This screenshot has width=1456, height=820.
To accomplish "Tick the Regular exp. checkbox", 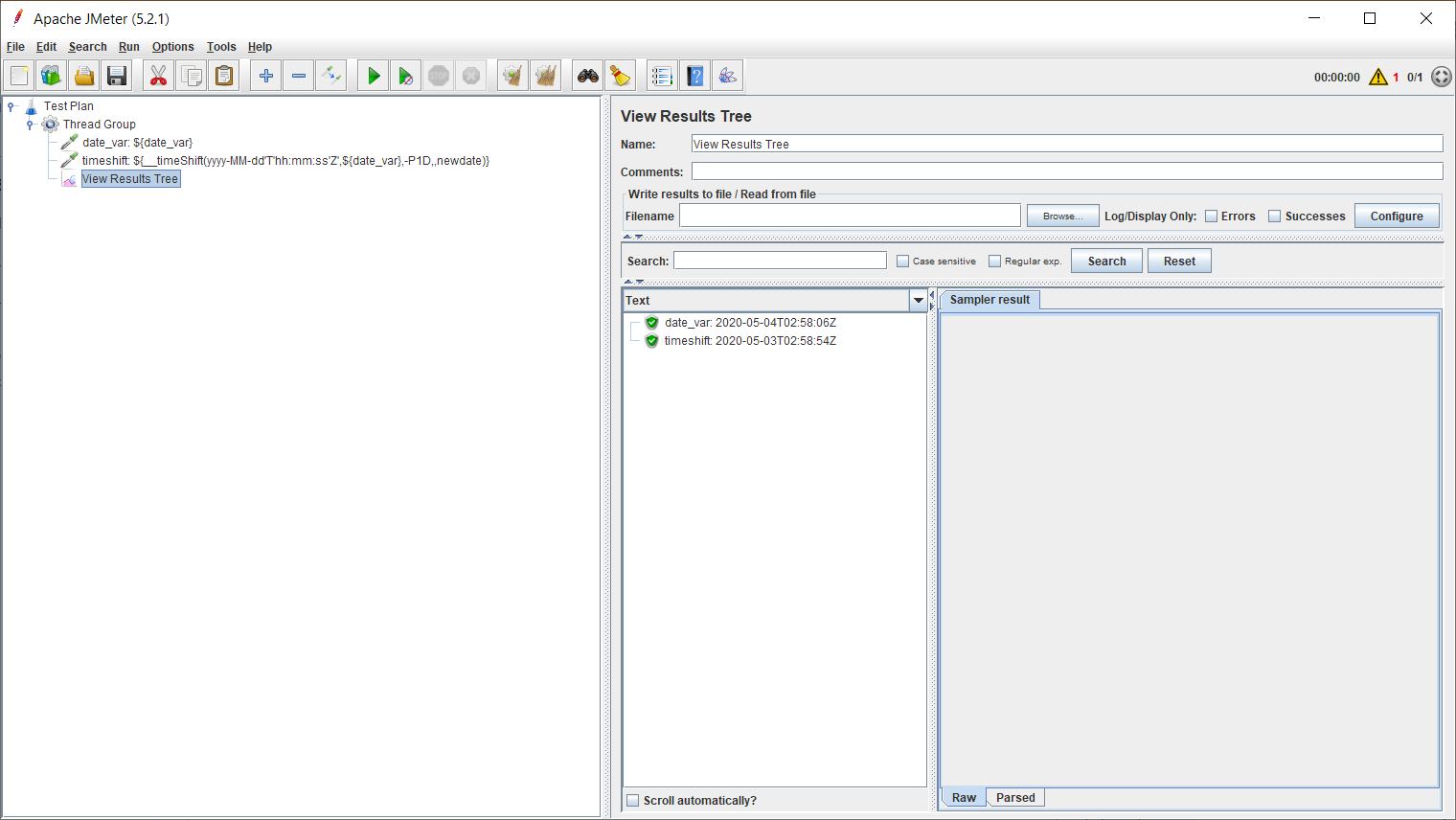I will (994, 262).
